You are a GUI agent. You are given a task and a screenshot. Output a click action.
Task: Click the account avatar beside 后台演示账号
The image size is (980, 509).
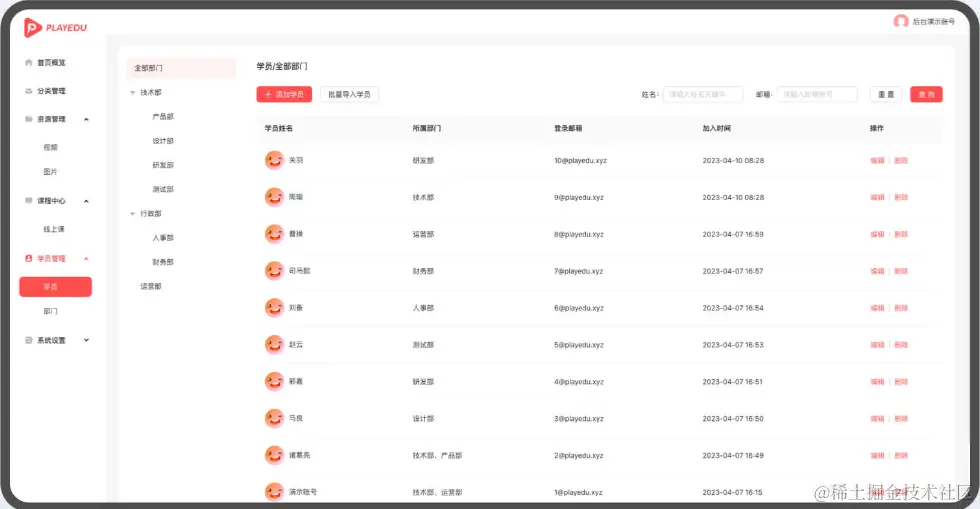pos(901,21)
